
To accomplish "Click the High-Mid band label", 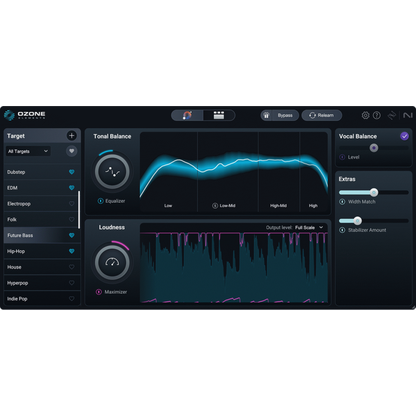I will click(278, 206).
